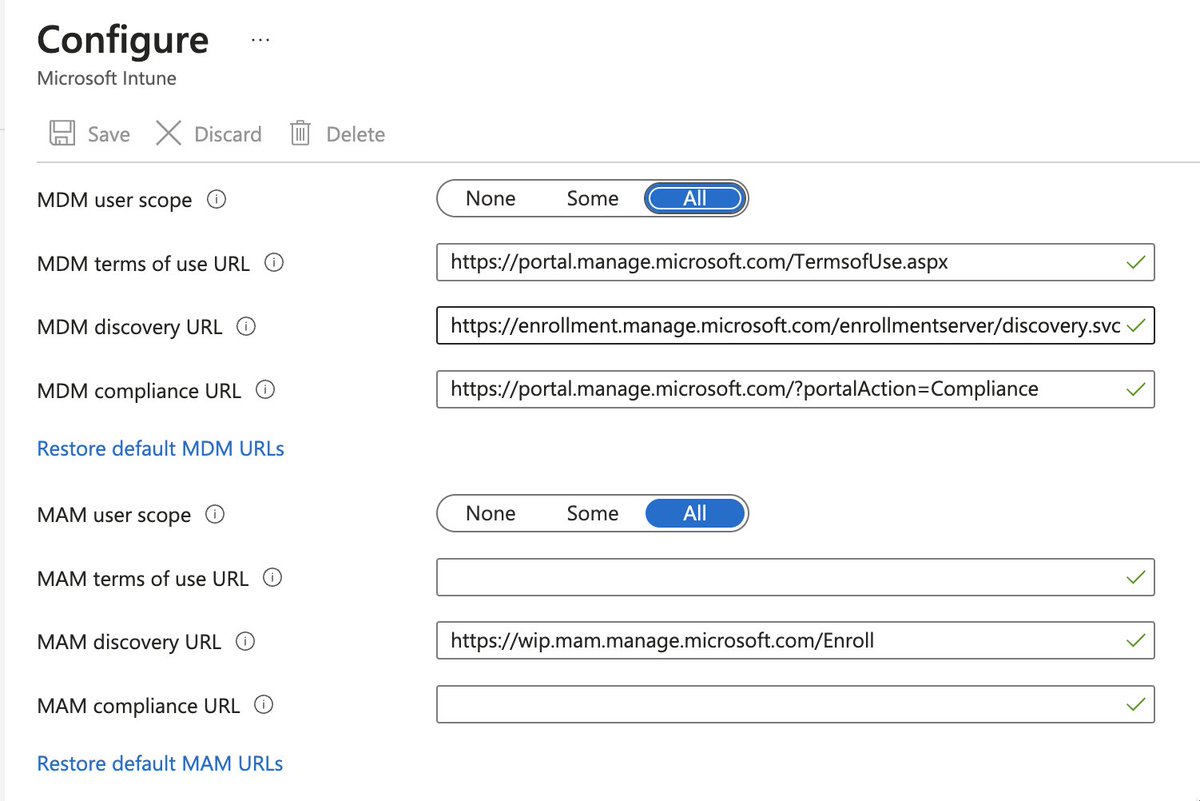Click the Discard X icon

point(168,133)
